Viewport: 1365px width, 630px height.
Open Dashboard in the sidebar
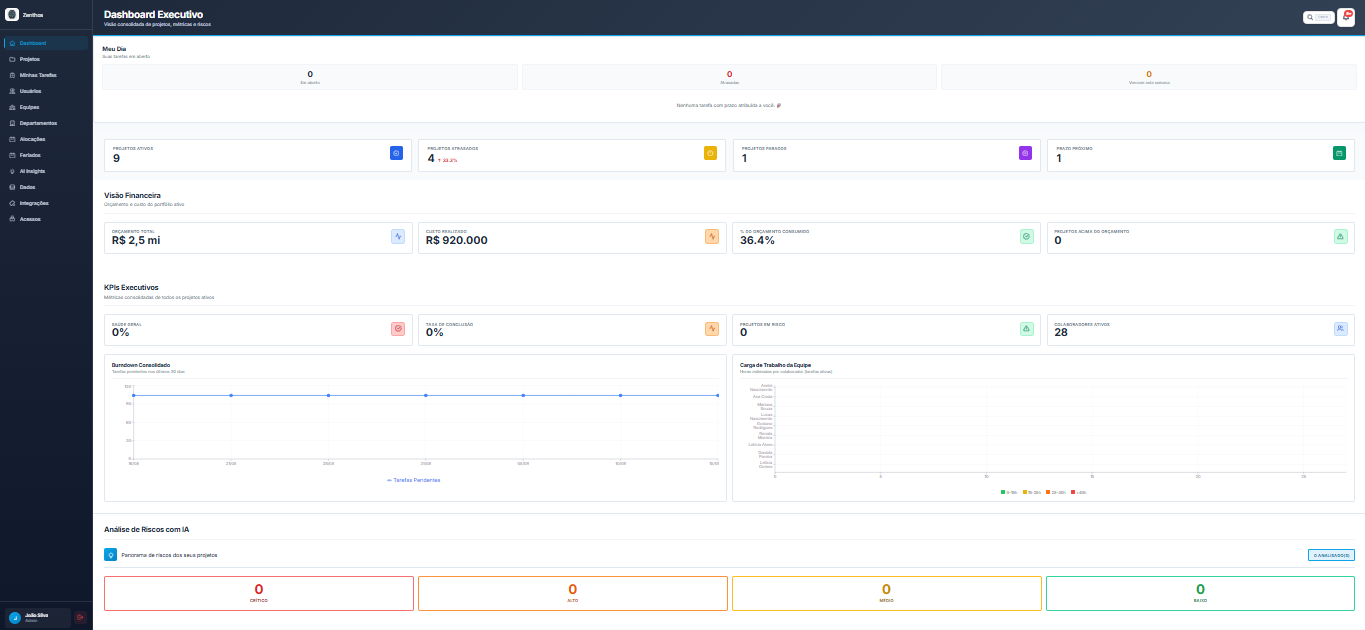pyautogui.click(x=46, y=43)
